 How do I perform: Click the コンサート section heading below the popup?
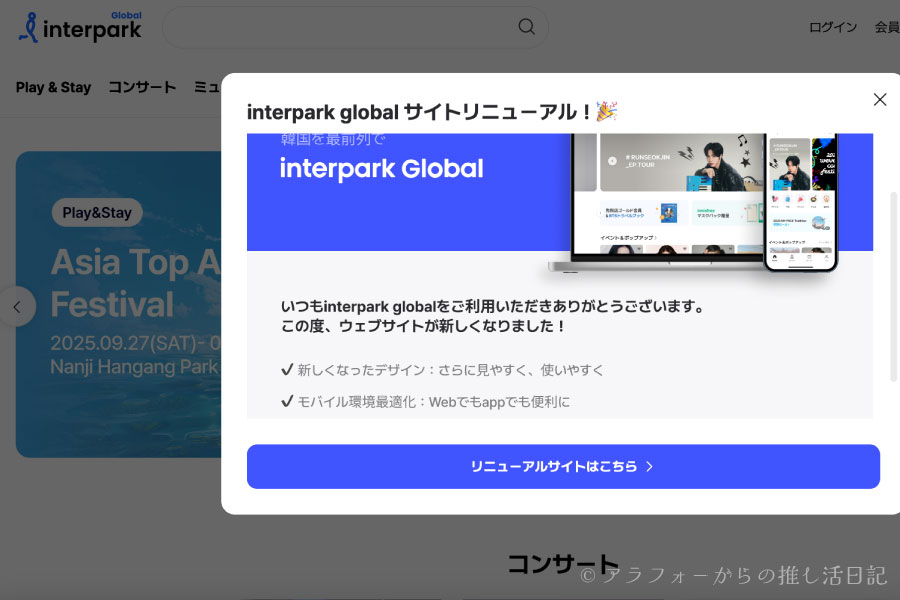click(563, 563)
